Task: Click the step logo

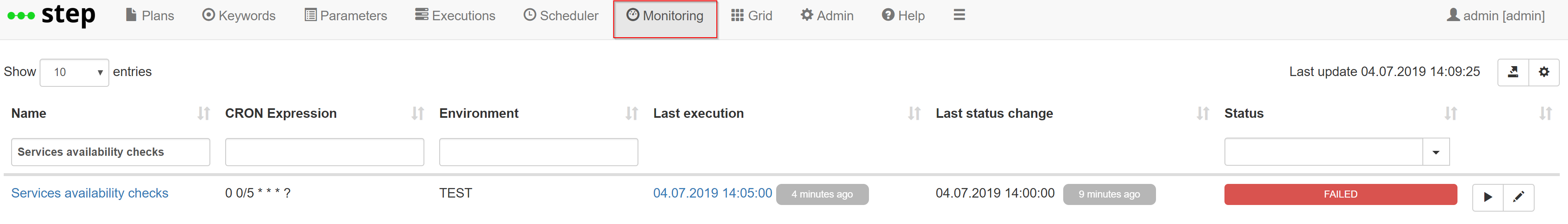Action: 51,15
